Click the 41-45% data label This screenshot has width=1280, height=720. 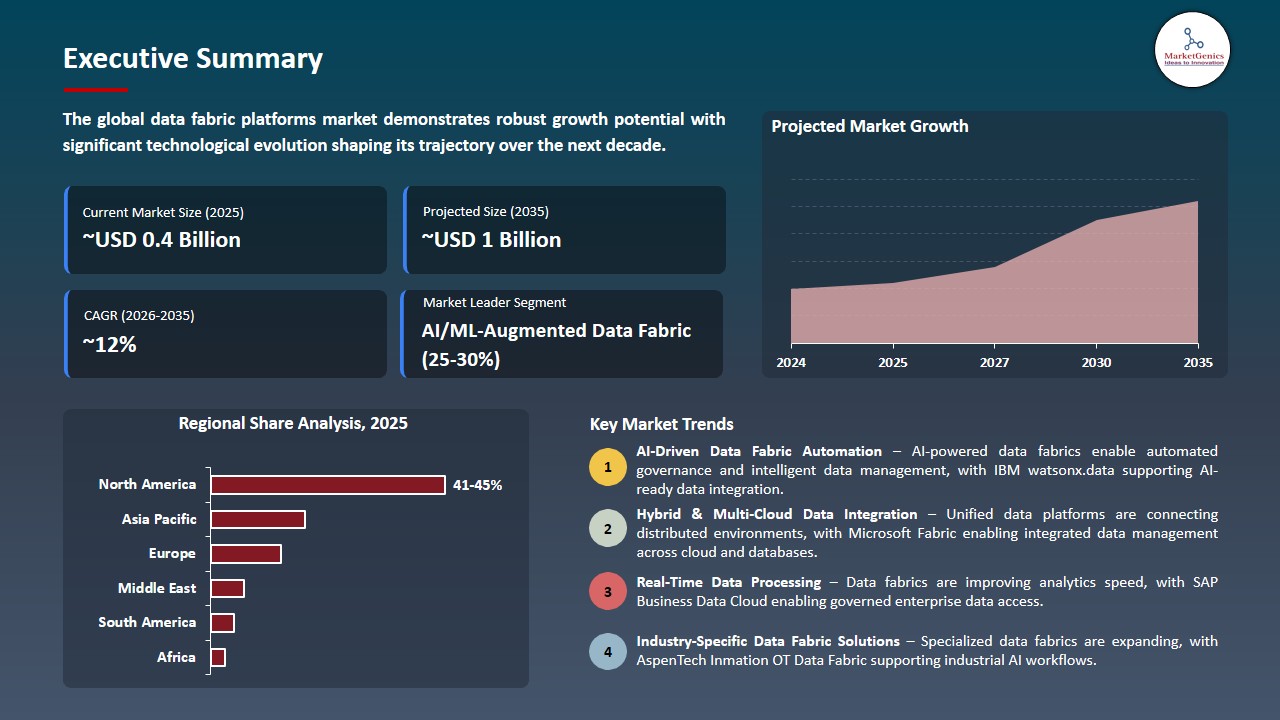(x=478, y=485)
